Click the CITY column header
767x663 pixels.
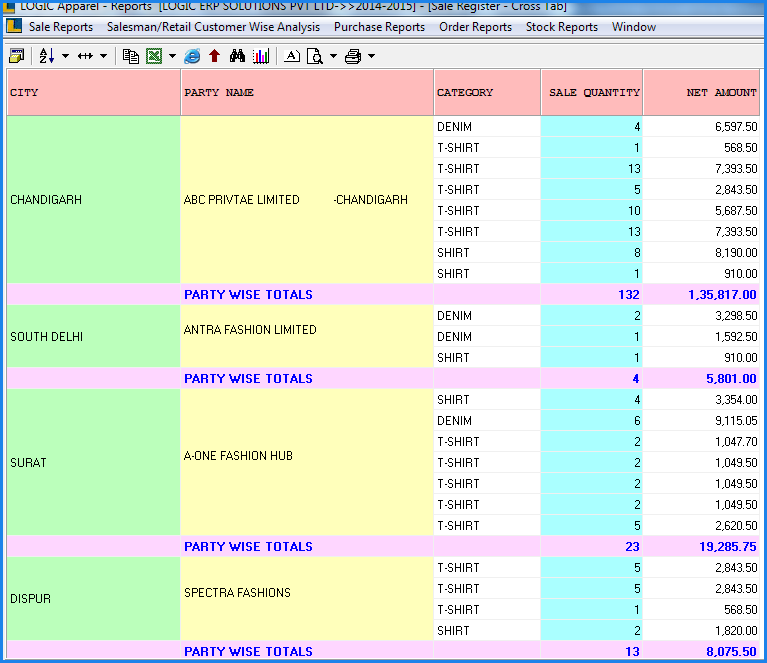(x=94, y=92)
